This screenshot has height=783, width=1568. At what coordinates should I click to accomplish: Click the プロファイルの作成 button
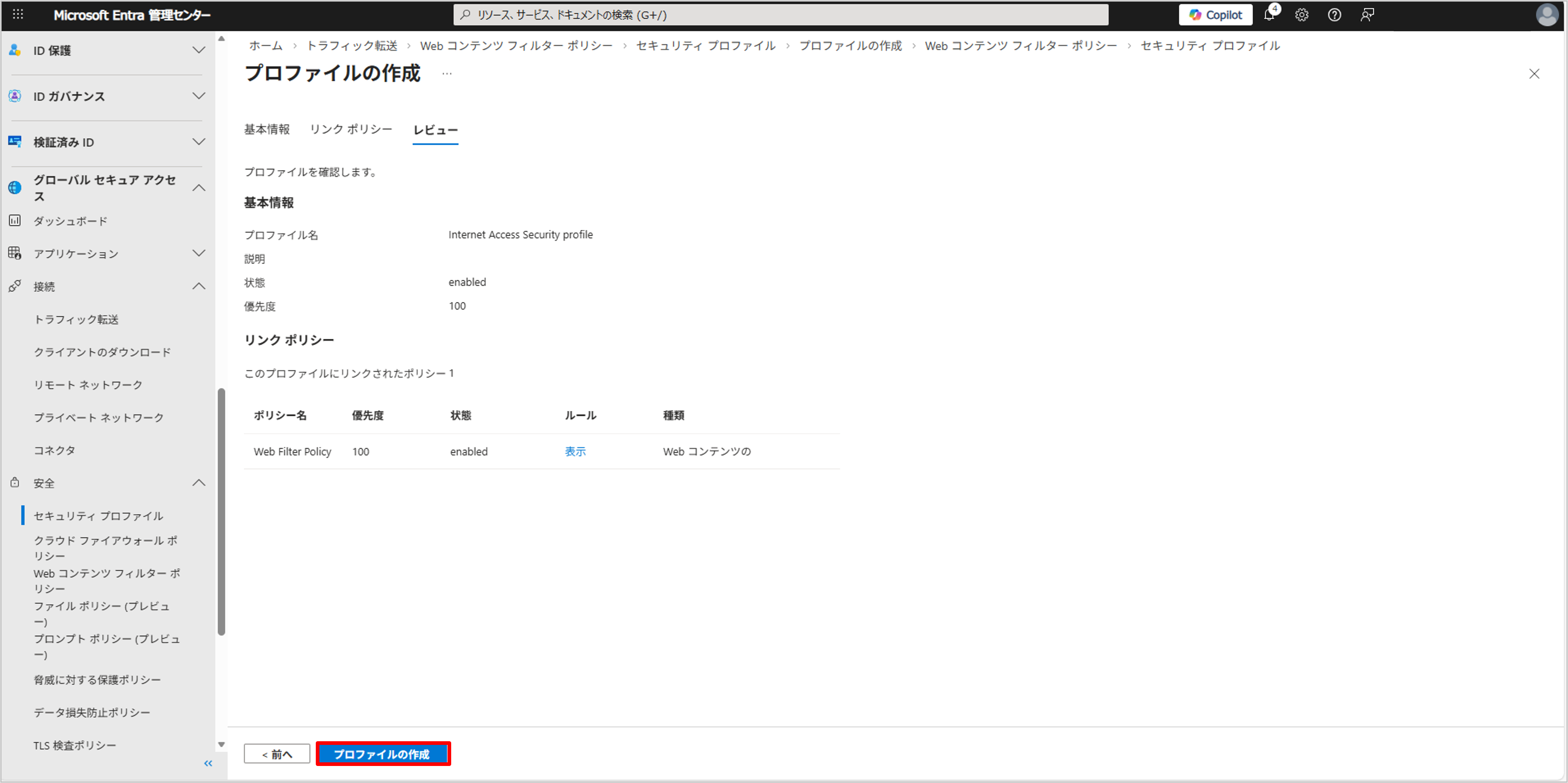point(383,754)
